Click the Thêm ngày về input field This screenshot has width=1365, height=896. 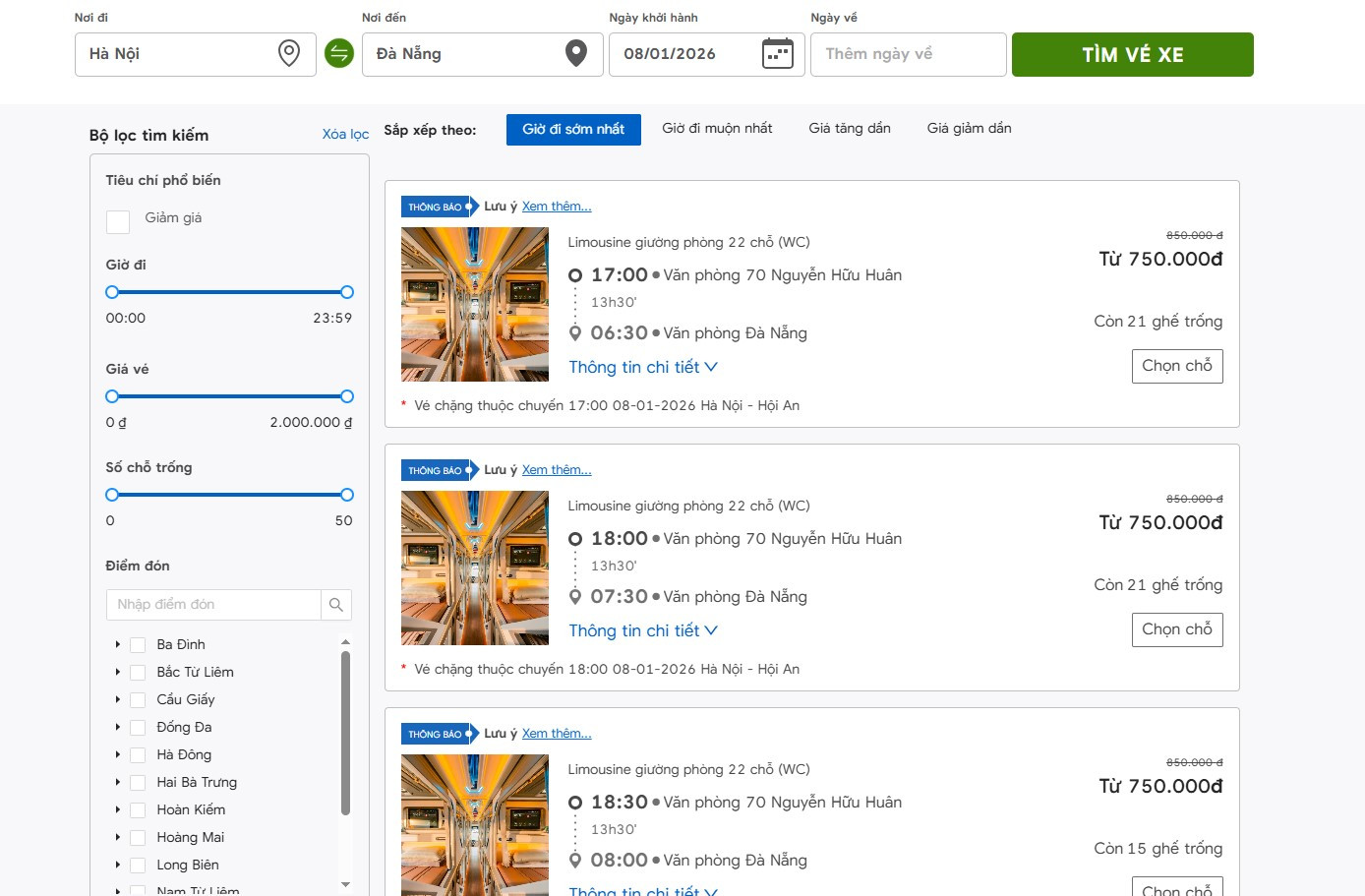tap(907, 54)
